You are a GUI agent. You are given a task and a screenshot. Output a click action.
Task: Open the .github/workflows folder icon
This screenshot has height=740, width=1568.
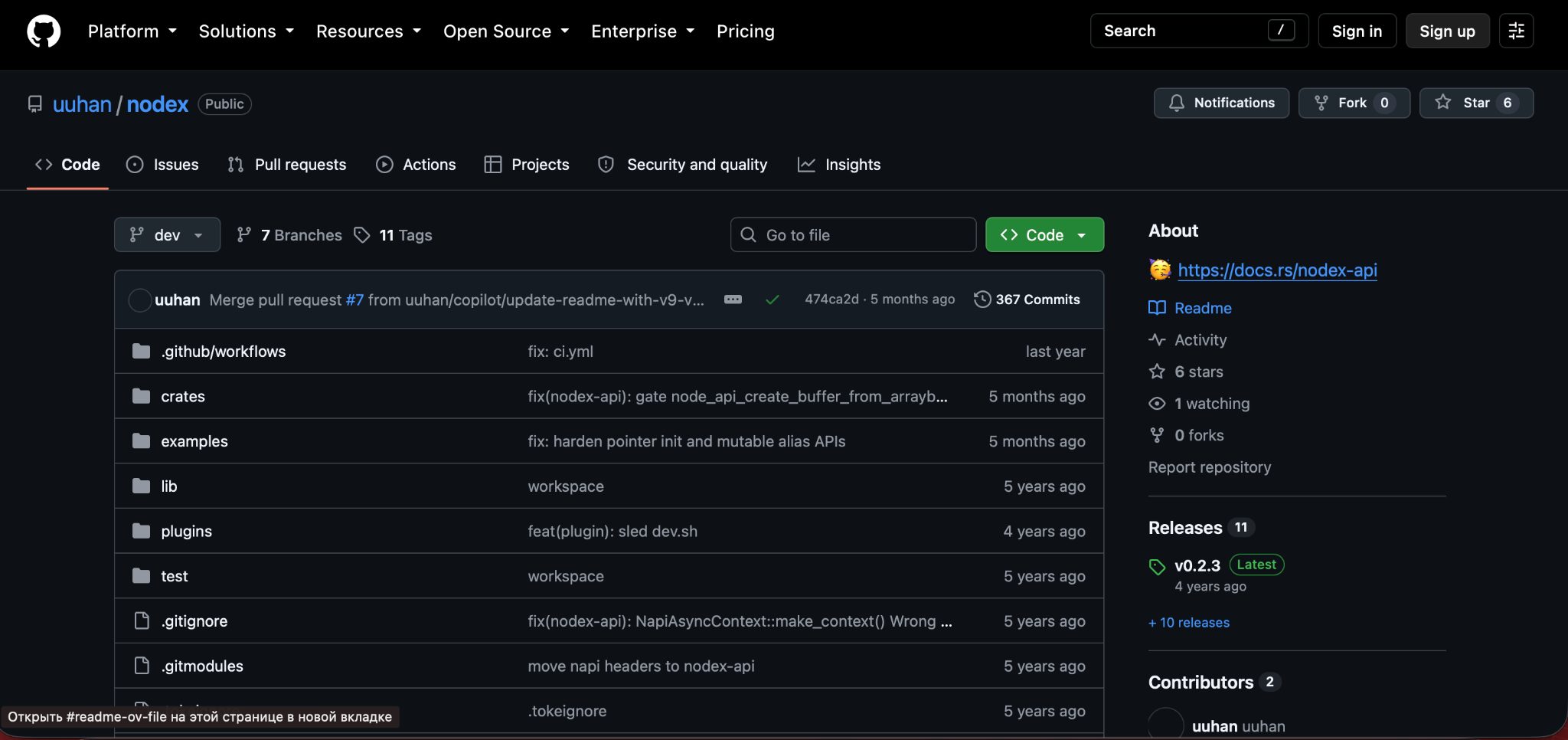pyautogui.click(x=141, y=351)
